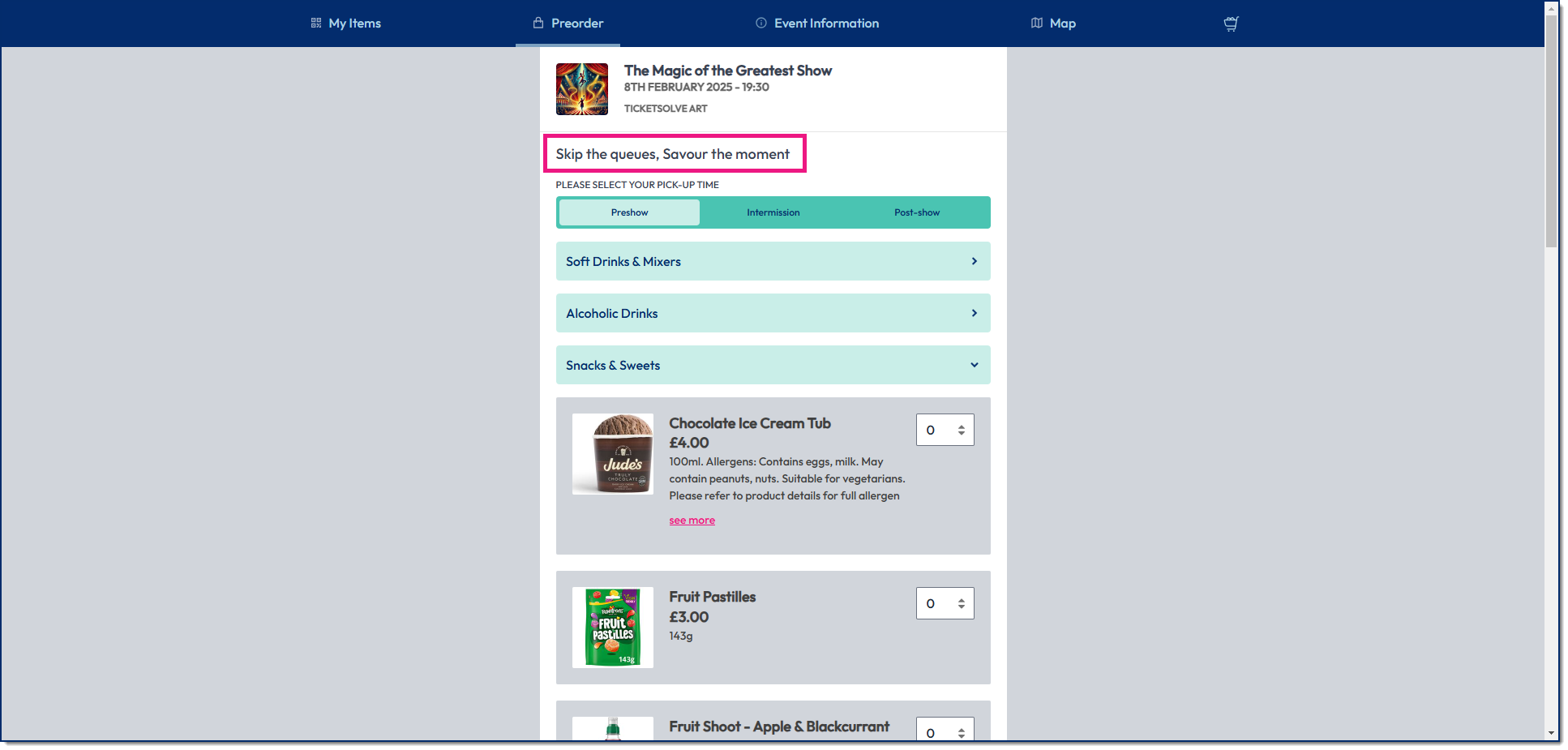
Task: Click the Fruit Pastilles product name
Action: [x=712, y=597]
